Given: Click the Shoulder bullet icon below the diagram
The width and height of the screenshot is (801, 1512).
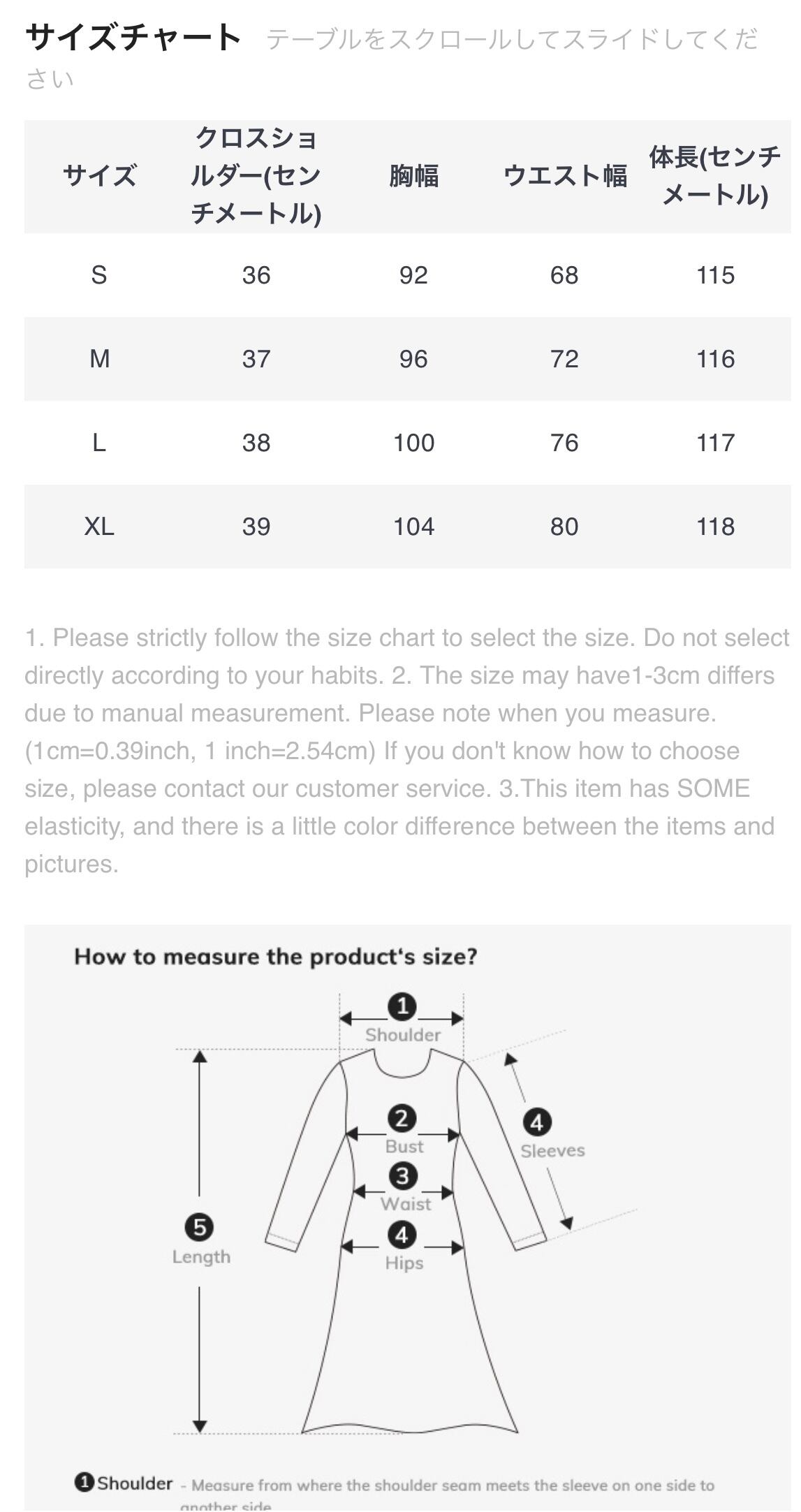Looking at the screenshot, I should pyautogui.click(x=84, y=1482).
